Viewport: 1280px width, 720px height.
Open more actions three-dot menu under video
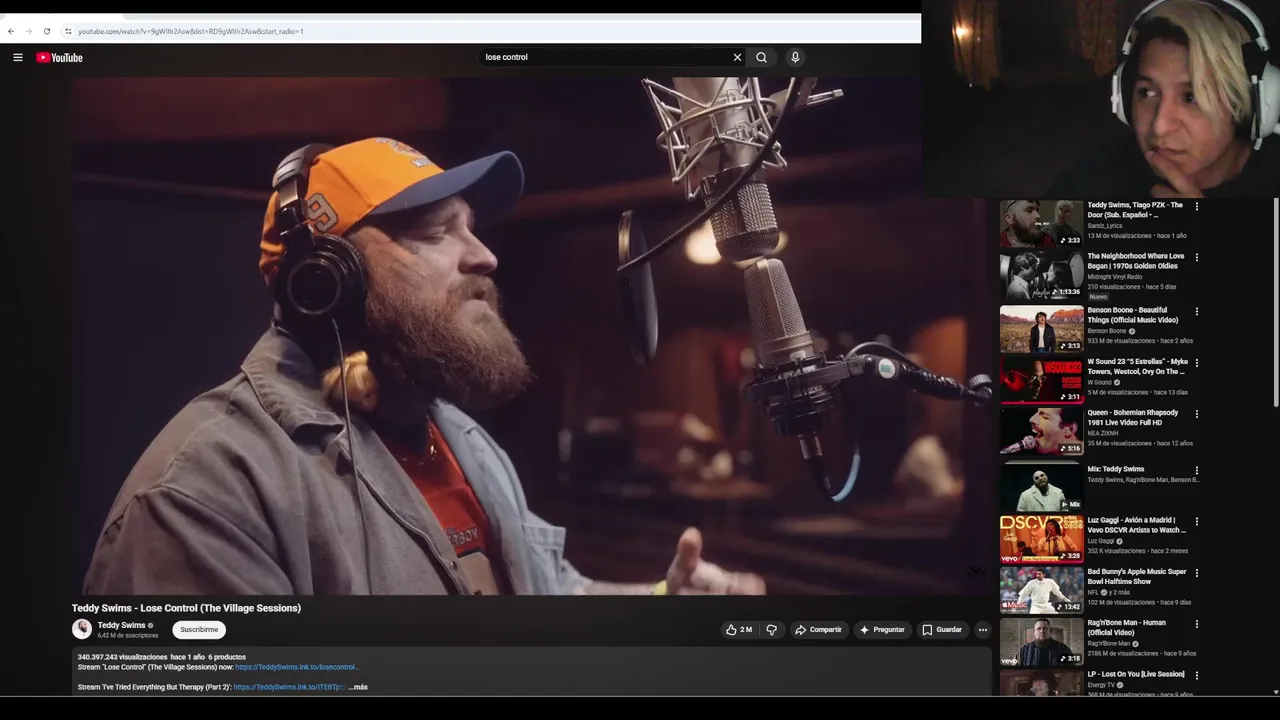pyautogui.click(x=983, y=630)
